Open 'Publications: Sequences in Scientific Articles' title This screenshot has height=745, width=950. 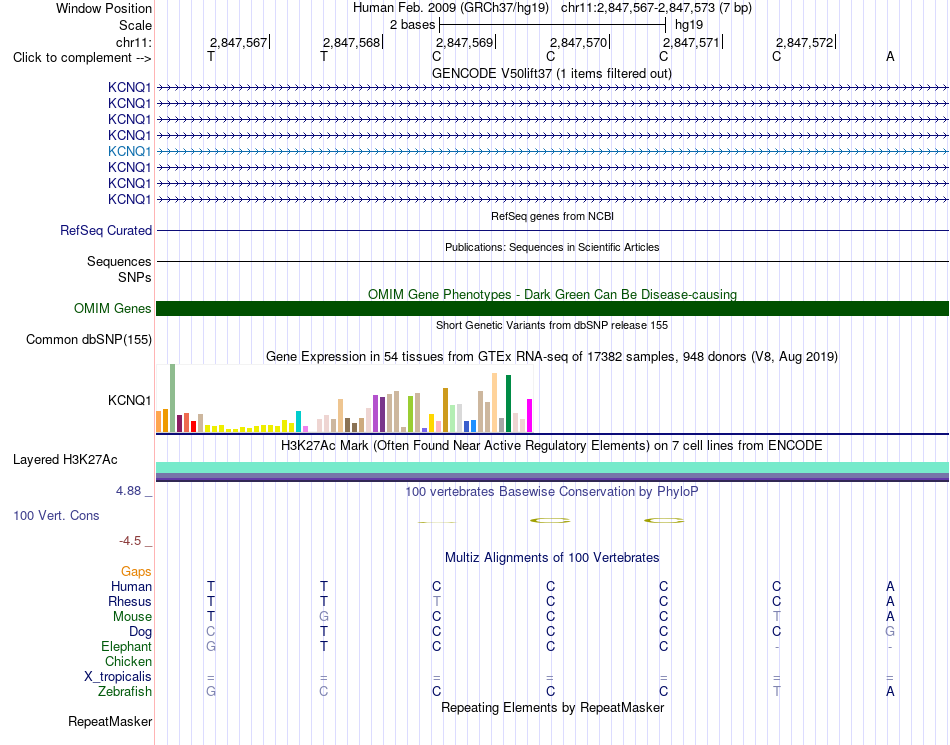(x=552, y=247)
